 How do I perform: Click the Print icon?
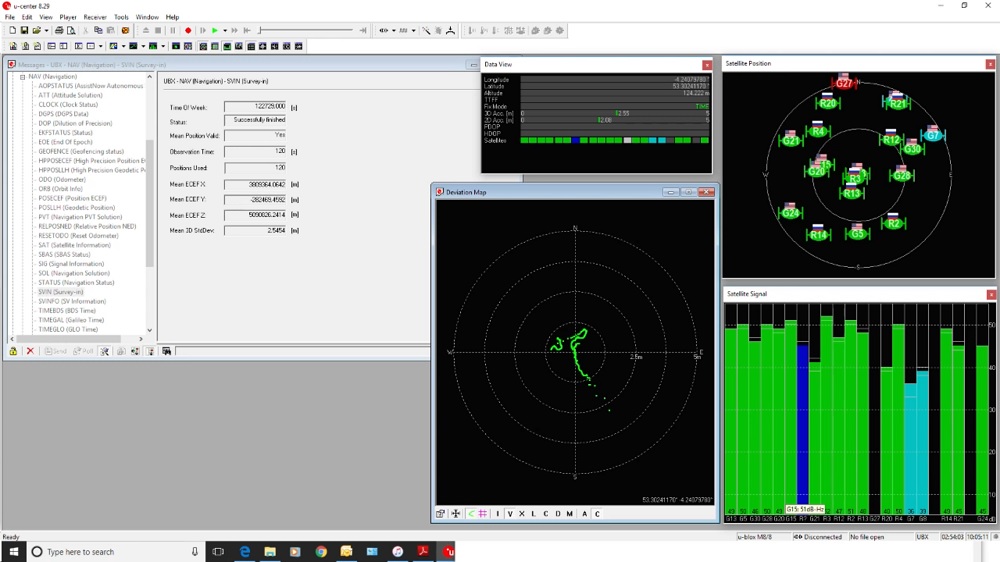coord(59,31)
